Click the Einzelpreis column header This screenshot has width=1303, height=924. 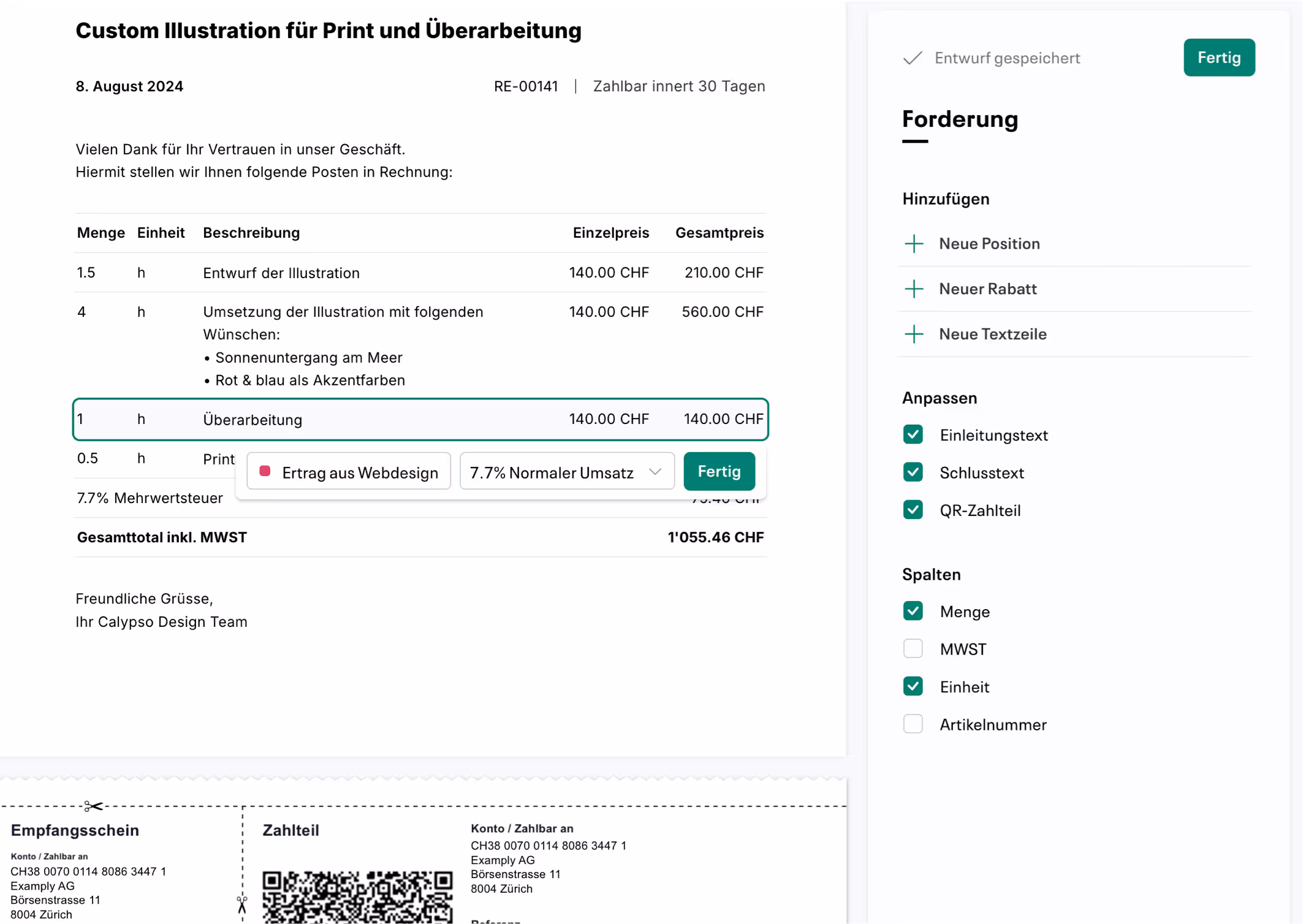coord(610,233)
